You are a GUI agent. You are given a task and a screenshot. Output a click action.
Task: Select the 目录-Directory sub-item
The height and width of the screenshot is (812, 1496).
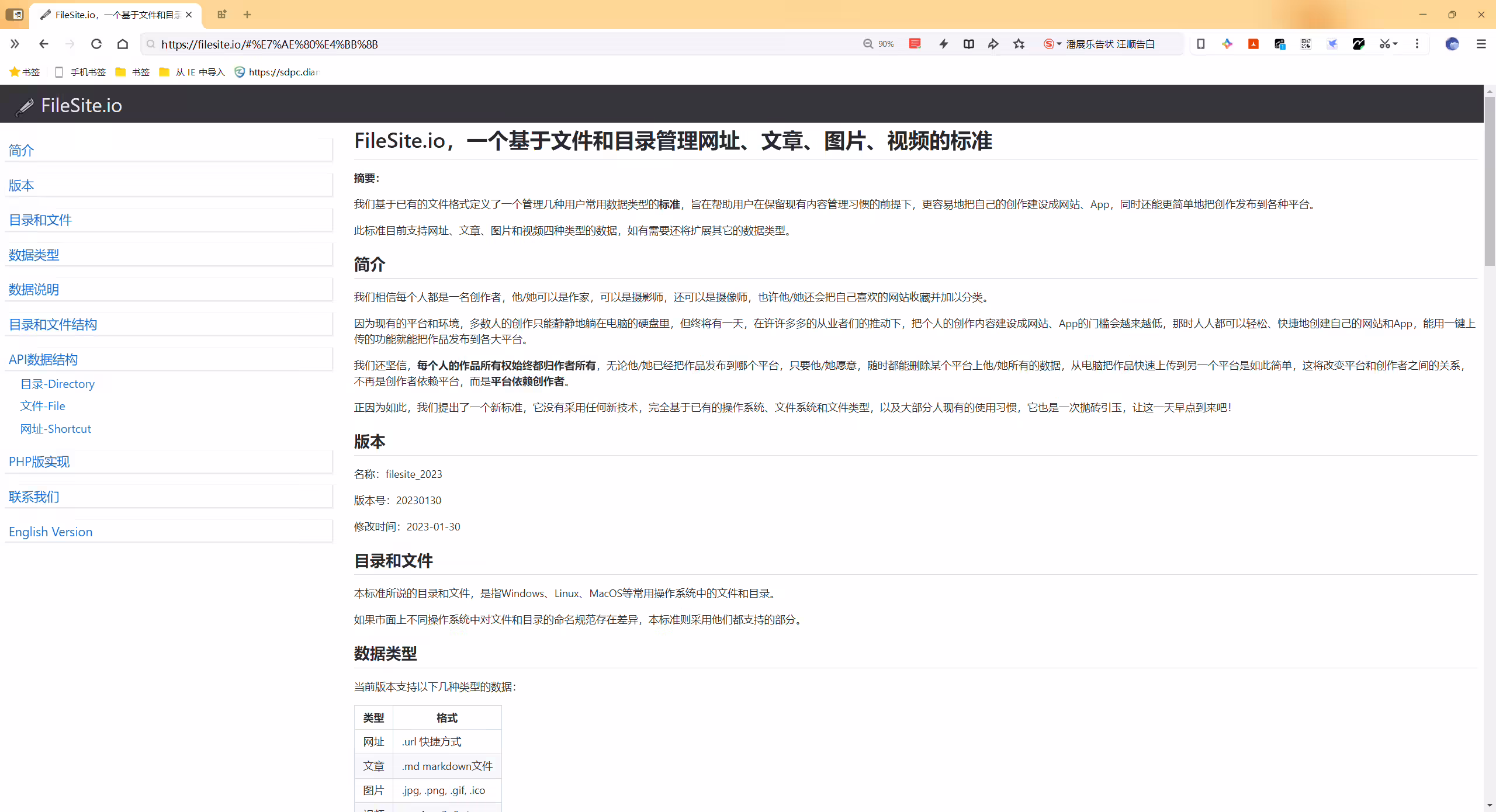click(57, 384)
